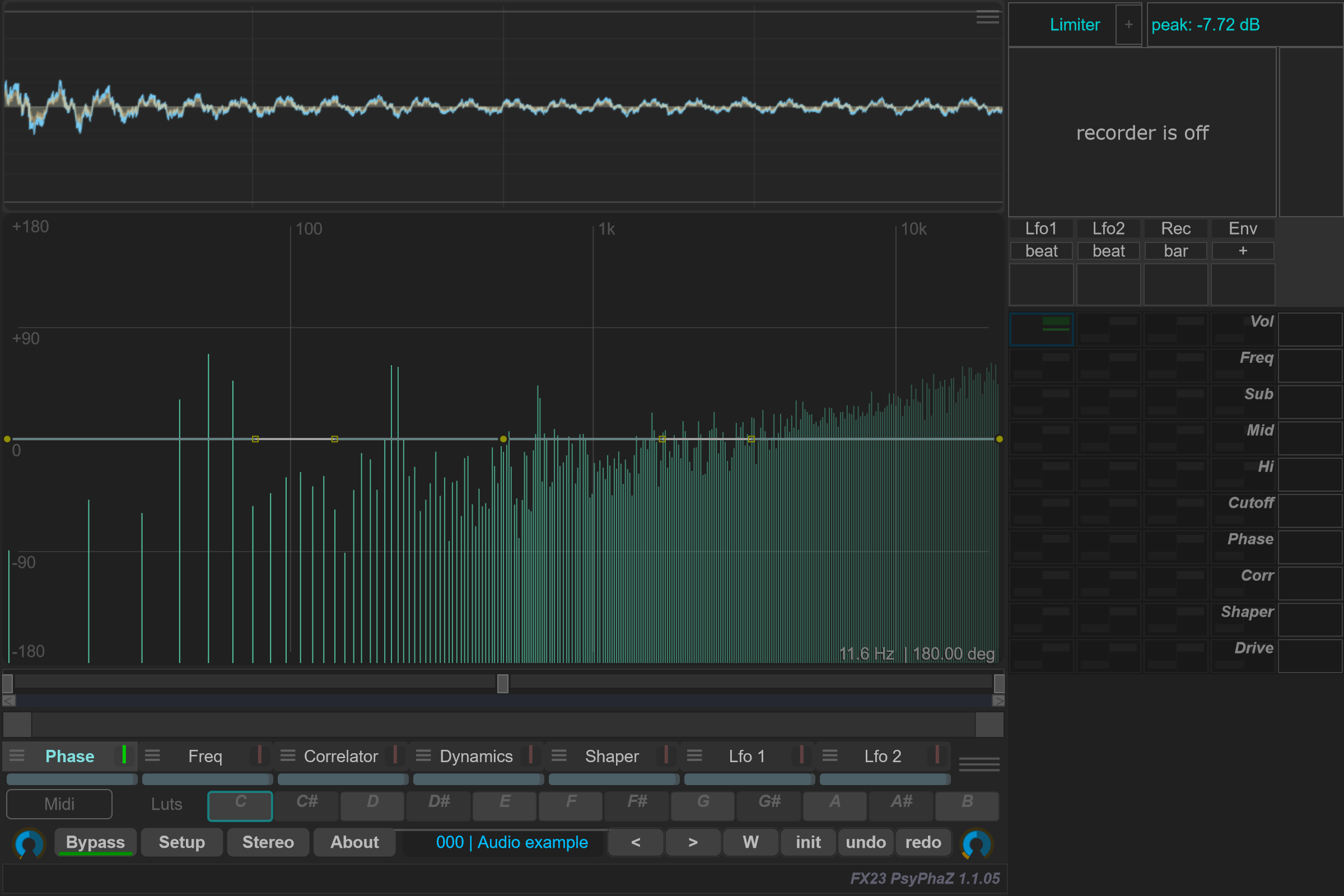The image size is (1344, 896).
Task: Click the Lfo1 Vol modulation matrix cell
Action: [x=1041, y=329]
